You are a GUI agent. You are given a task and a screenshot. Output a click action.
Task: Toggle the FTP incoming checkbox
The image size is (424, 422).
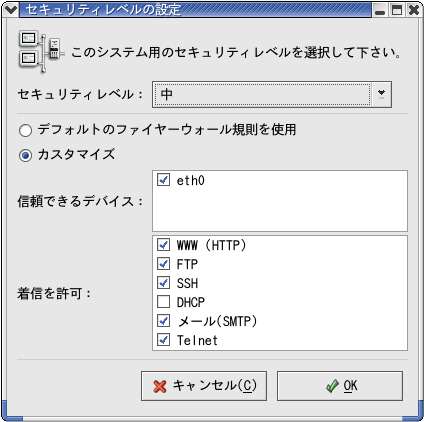tap(163, 264)
